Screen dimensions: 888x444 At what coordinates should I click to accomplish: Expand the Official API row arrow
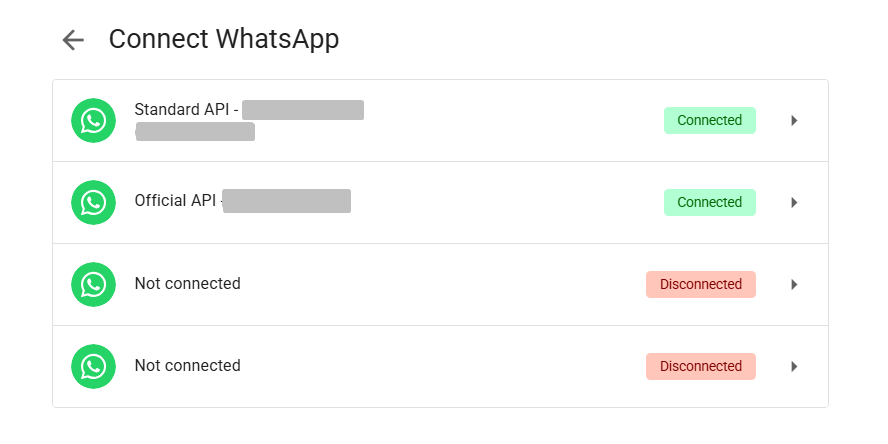click(x=794, y=203)
